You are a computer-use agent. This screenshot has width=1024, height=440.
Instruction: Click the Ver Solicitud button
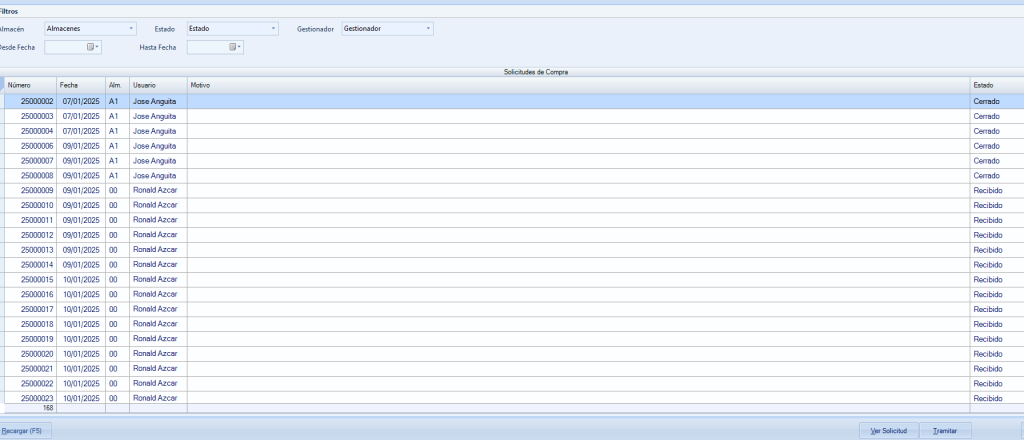pyautogui.click(x=888, y=430)
